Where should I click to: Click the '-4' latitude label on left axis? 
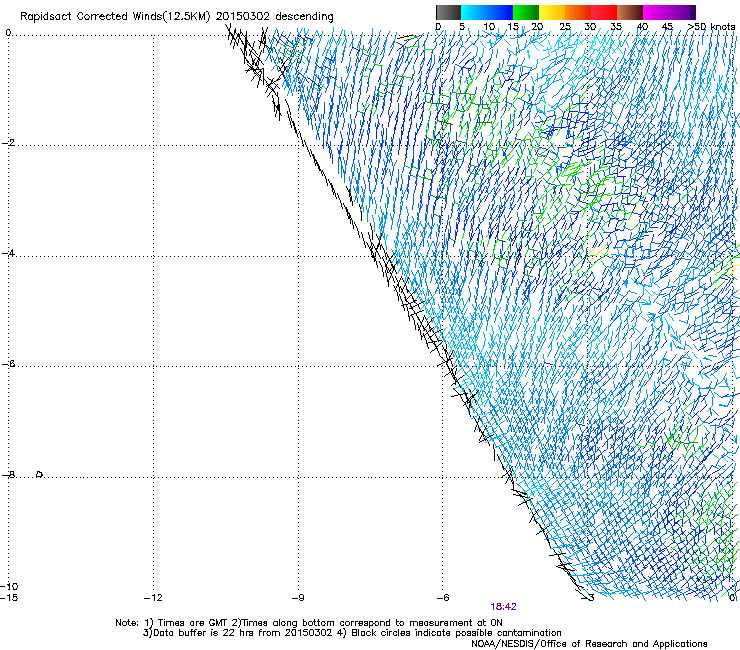(x=8, y=253)
